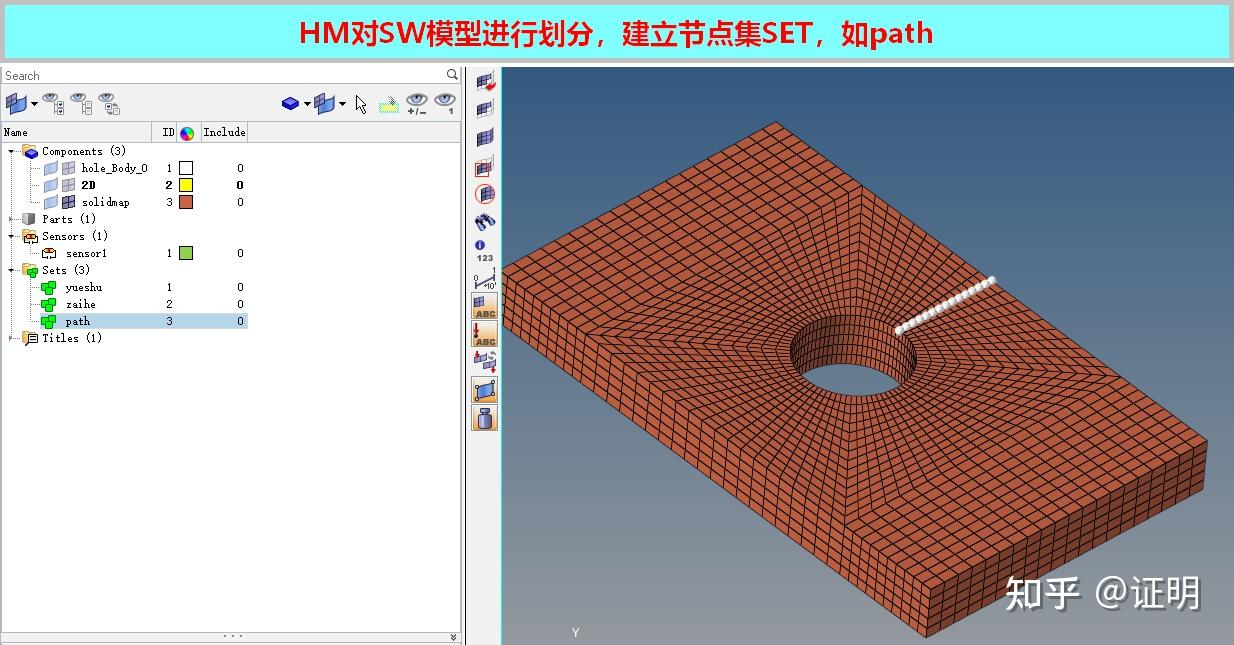1234x645 pixels.
Task: Select the pointer/selector arrow icon in browser toolbar
Action: click(x=360, y=103)
